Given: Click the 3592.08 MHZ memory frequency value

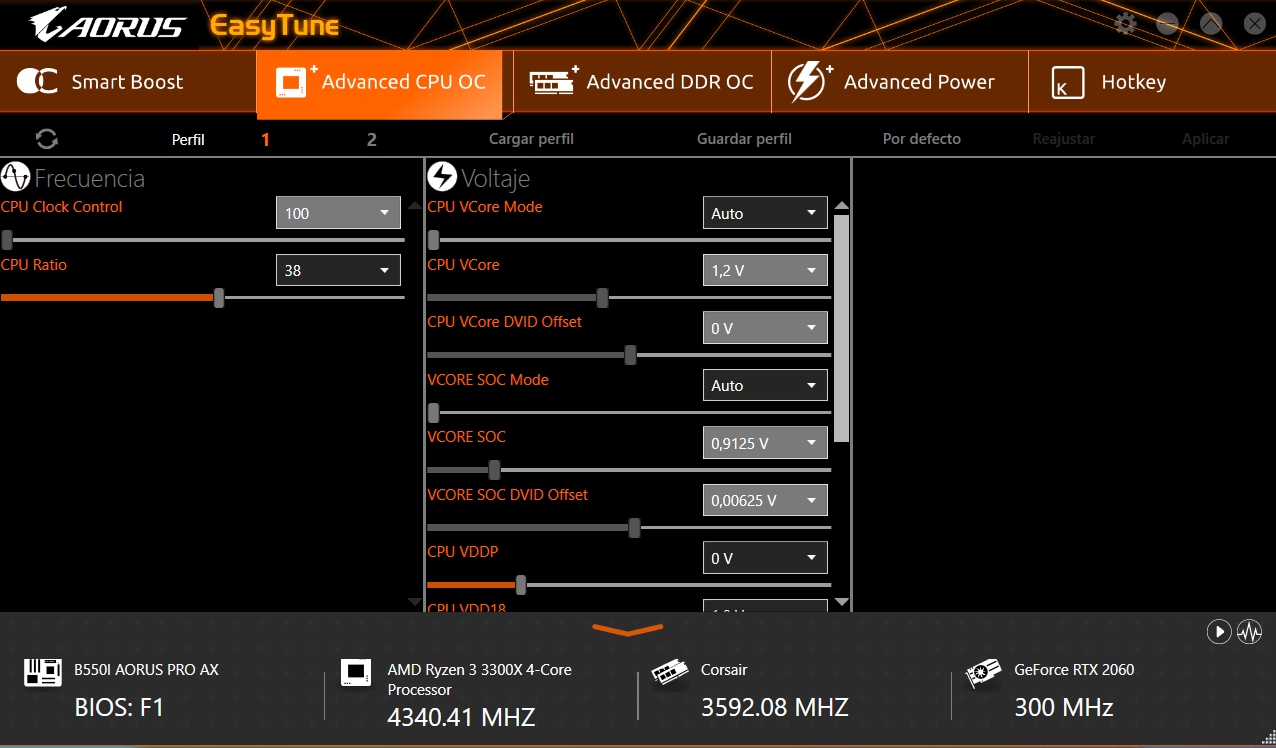Looking at the screenshot, I should (775, 707).
